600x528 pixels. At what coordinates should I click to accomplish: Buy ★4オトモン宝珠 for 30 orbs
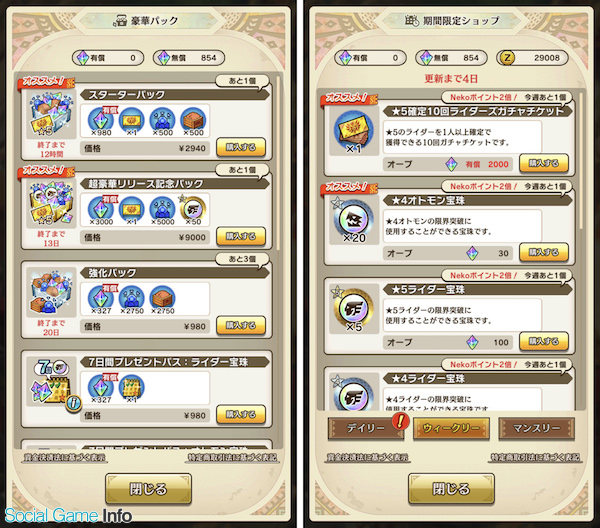pyautogui.click(x=544, y=253)
